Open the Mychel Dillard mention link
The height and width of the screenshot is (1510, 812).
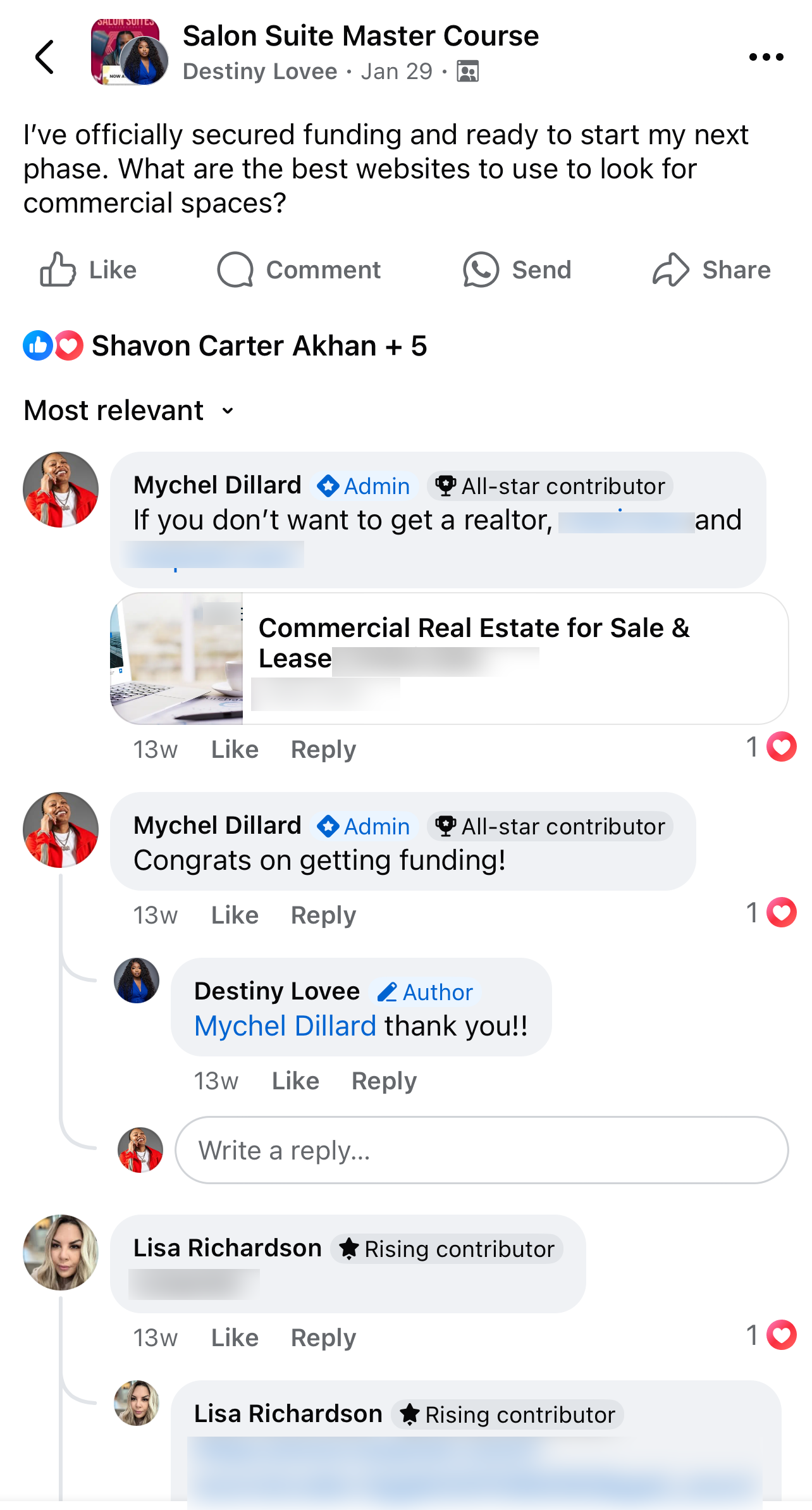click(x=285, y=1026)
